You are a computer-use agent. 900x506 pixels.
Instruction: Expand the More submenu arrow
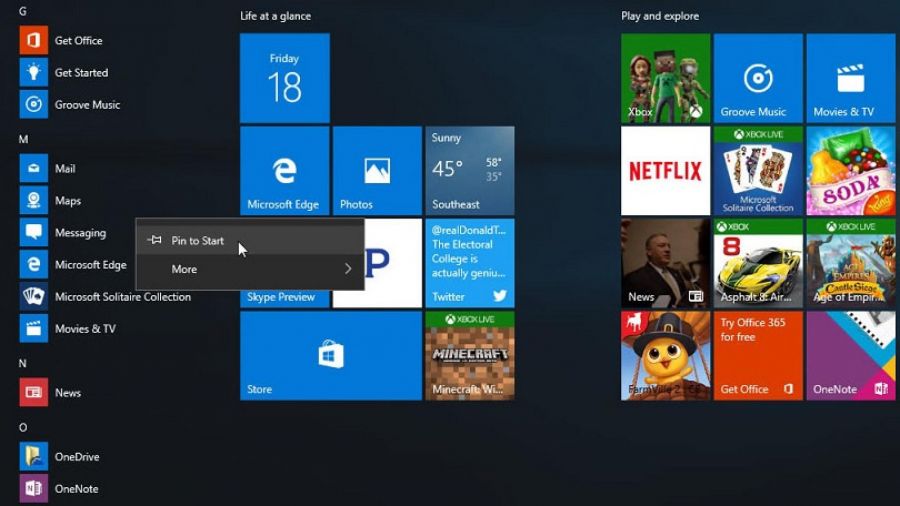[348, 268]
